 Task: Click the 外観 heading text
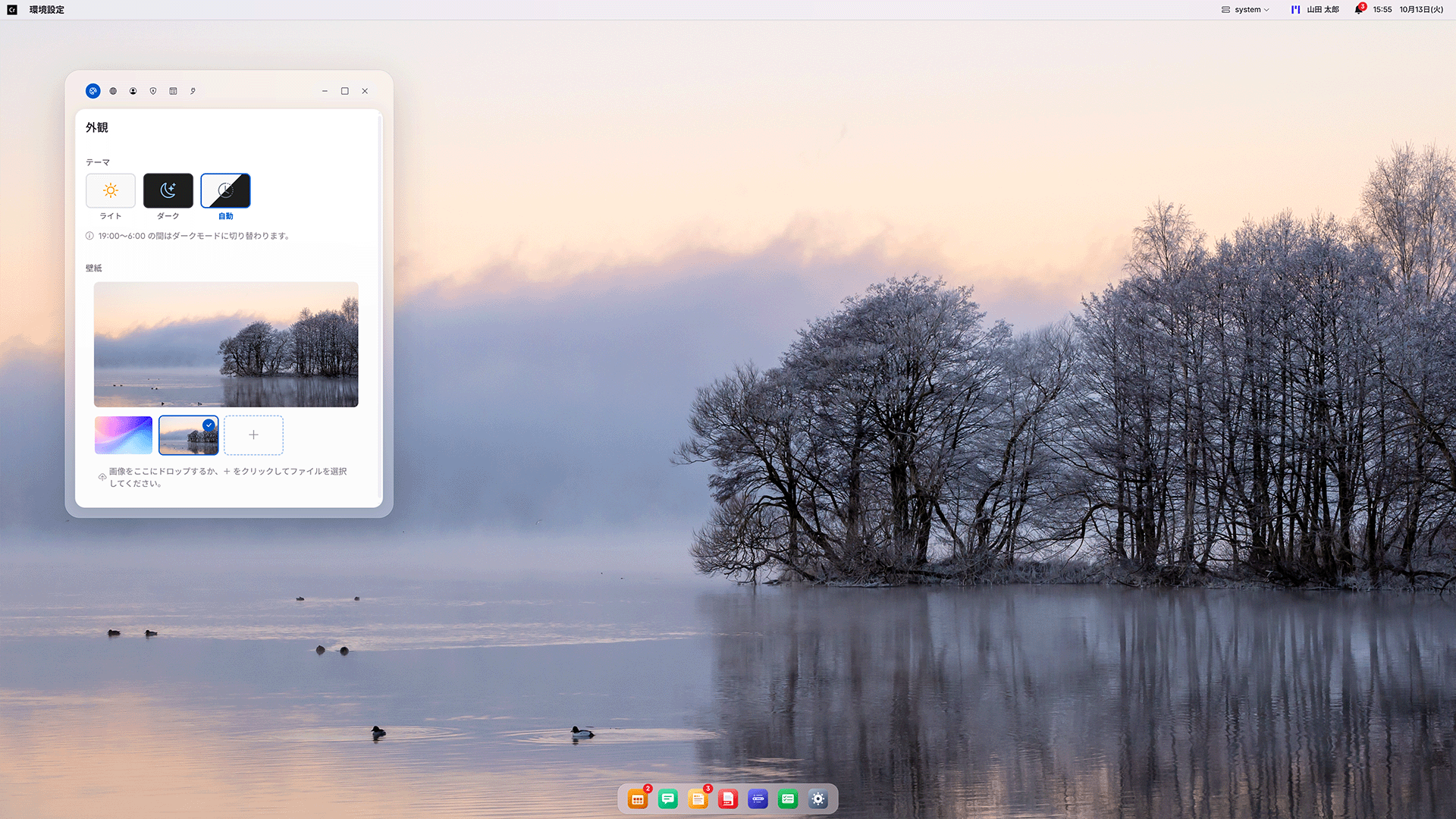click(x=97, y=127)
